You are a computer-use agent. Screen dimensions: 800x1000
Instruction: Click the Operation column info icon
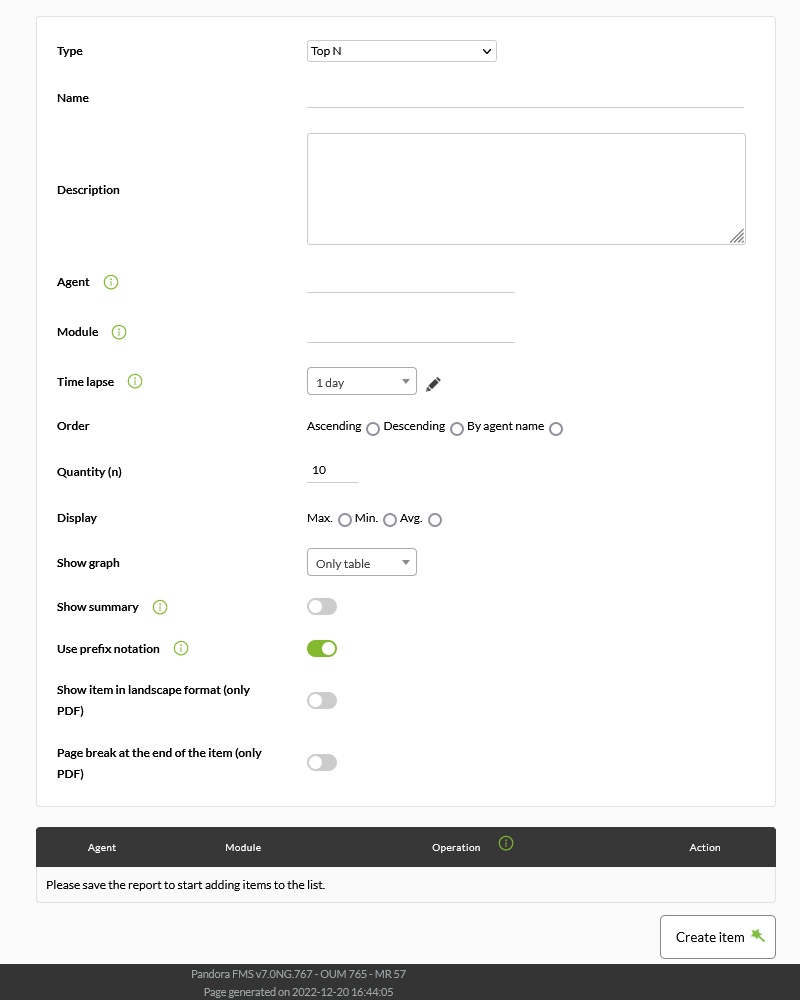click(506, 843)
